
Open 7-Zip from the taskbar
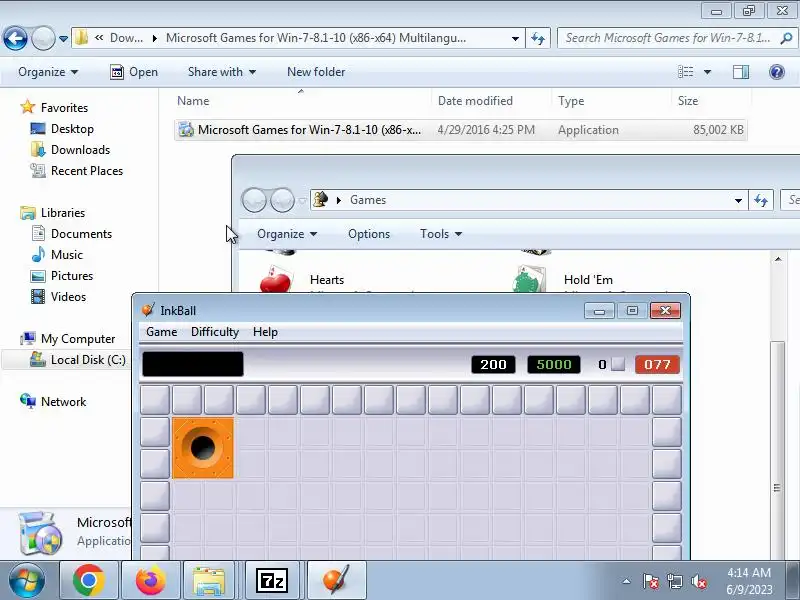point(271,581)
